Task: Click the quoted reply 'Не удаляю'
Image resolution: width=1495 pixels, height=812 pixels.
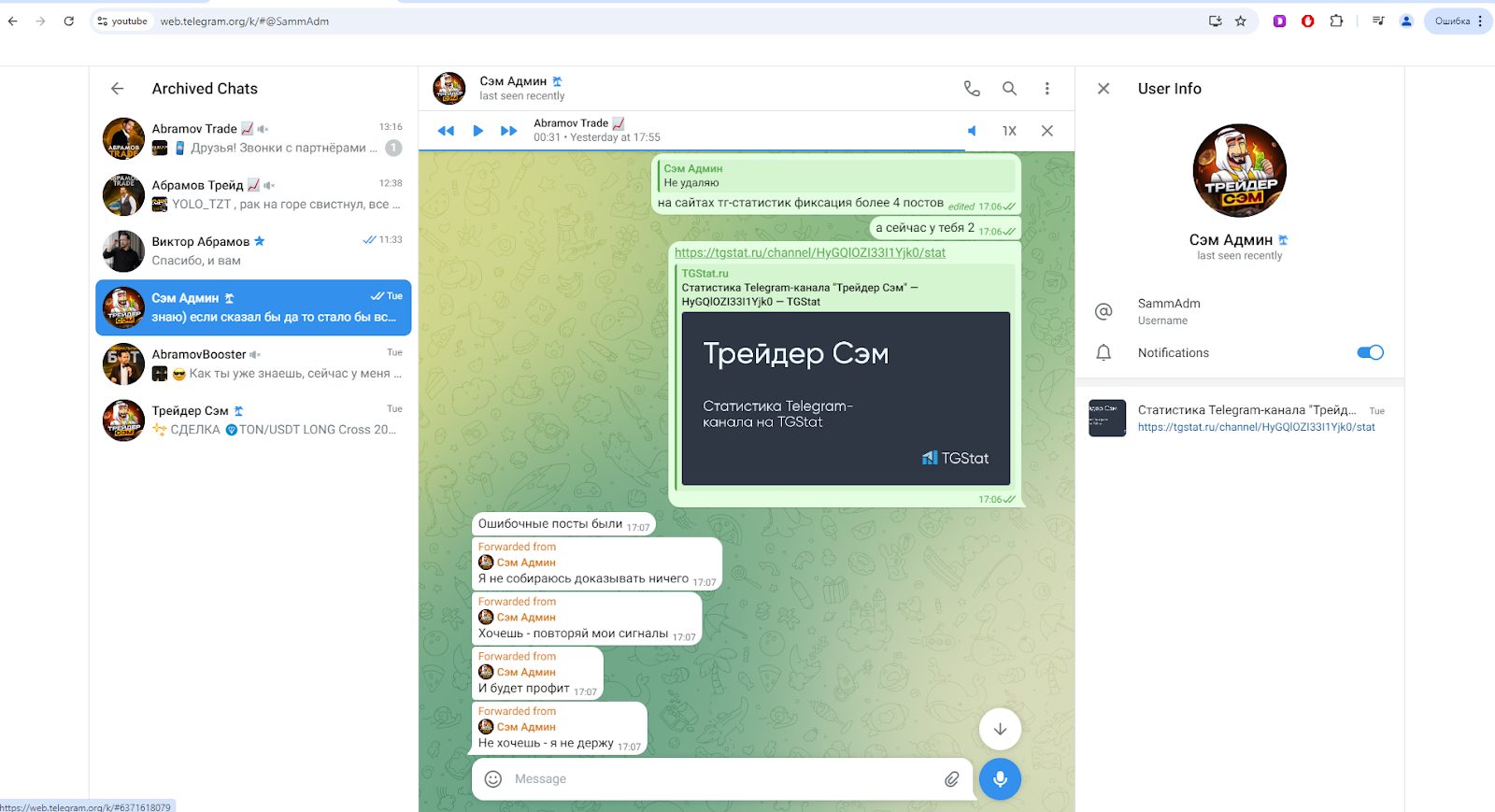Action: point(836,176)
